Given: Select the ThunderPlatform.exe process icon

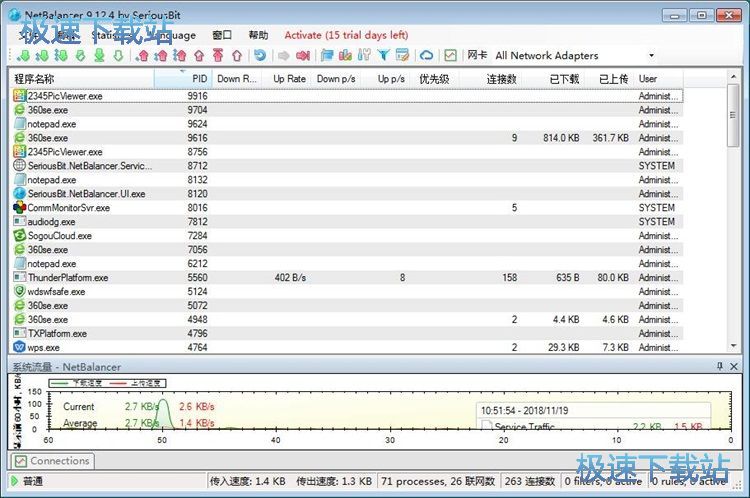Looking at the screenshot, I should pyautogui.click(x=20, y=278).
